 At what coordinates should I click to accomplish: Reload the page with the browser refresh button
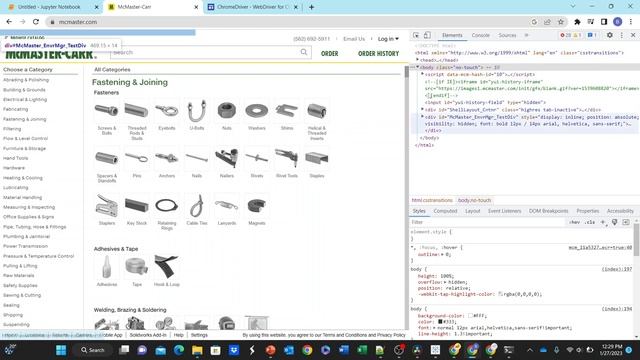pyautogui.click(x=36, y=22)
